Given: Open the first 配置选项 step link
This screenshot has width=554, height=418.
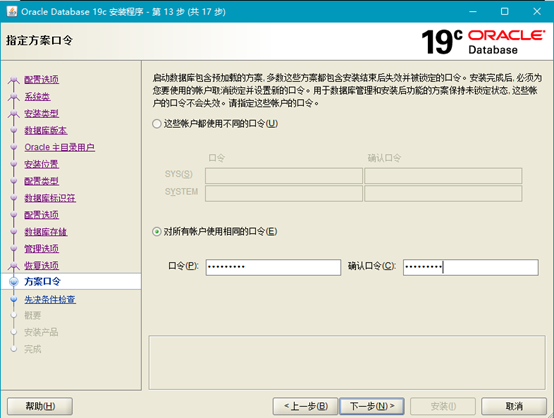Looking at the screenshot, I should [x=41, y=80].
